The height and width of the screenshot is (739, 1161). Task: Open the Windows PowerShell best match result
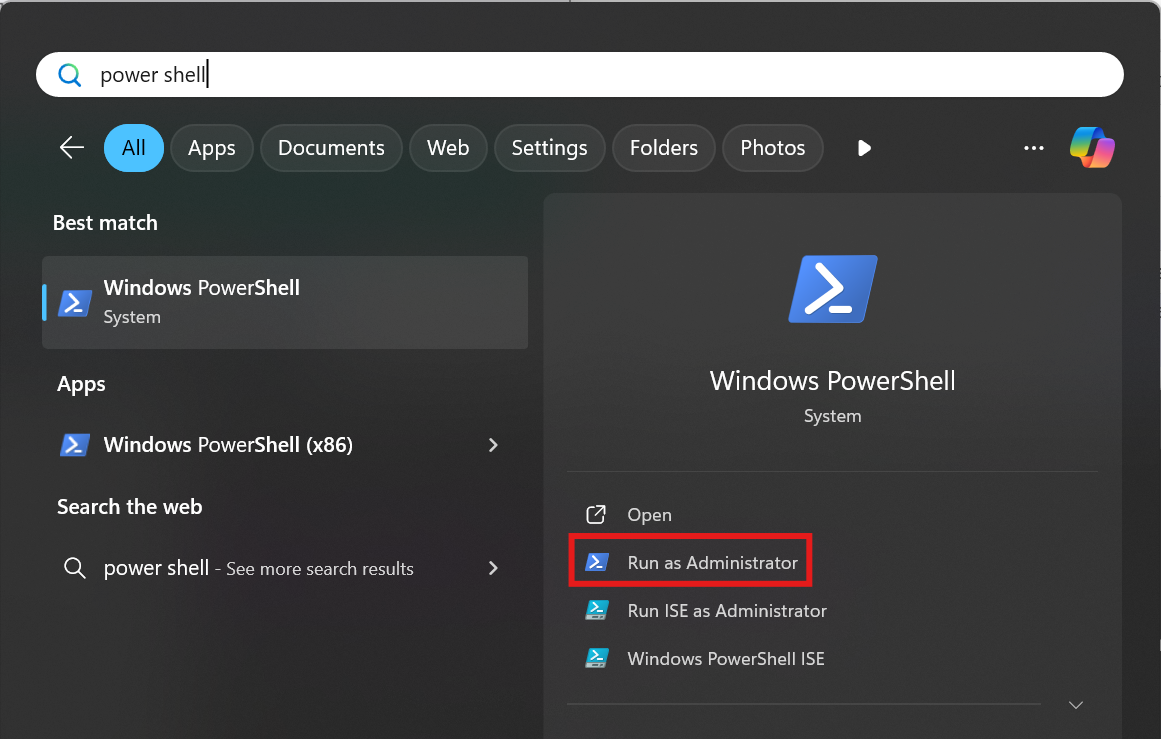point(285,302)
